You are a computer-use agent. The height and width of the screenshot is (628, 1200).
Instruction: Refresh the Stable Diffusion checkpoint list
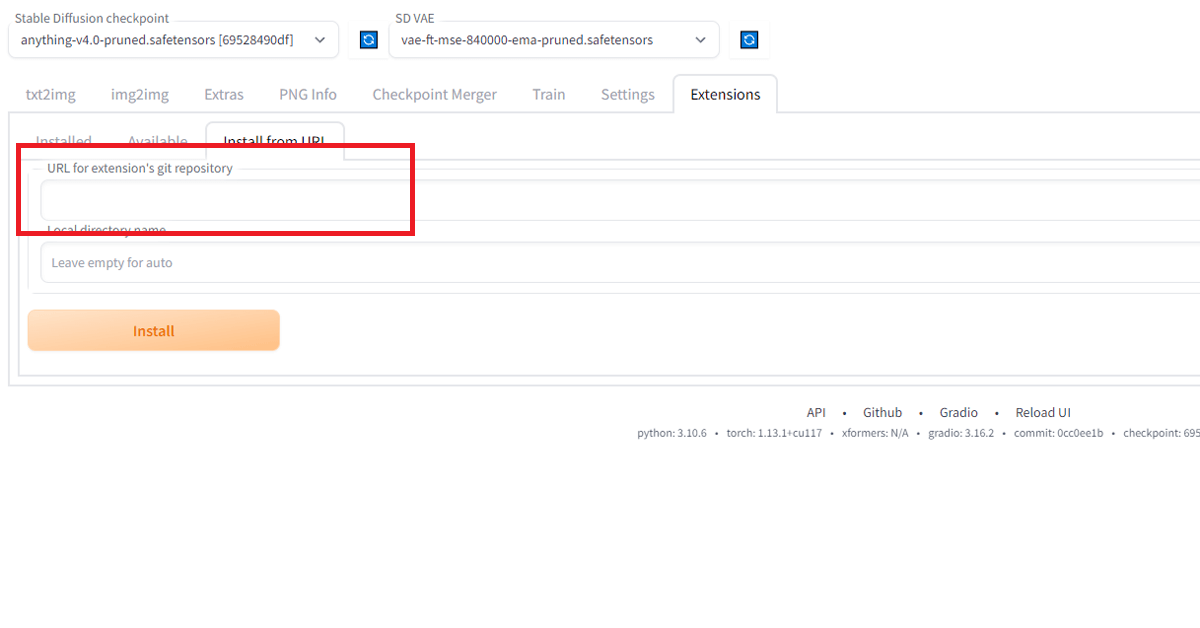point(368,40)
